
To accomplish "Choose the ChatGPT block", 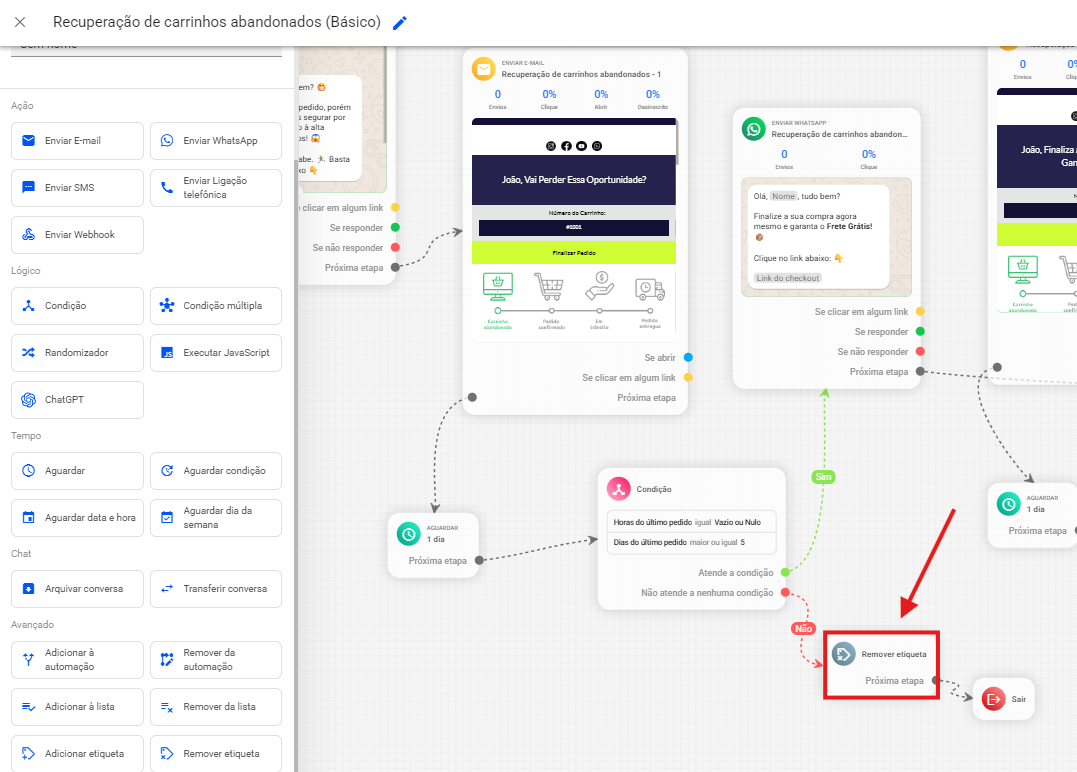I will [x=77, y=400].
